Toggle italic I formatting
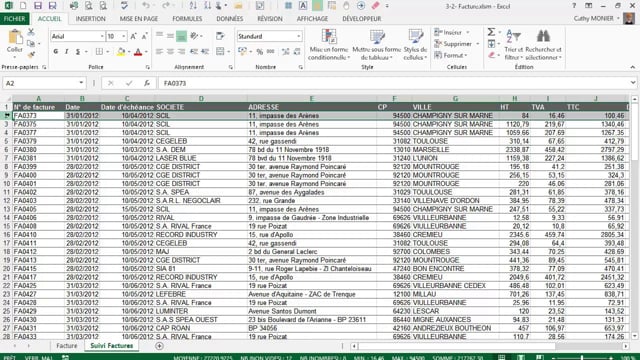The image size is (640, 360). coord(67,52)
